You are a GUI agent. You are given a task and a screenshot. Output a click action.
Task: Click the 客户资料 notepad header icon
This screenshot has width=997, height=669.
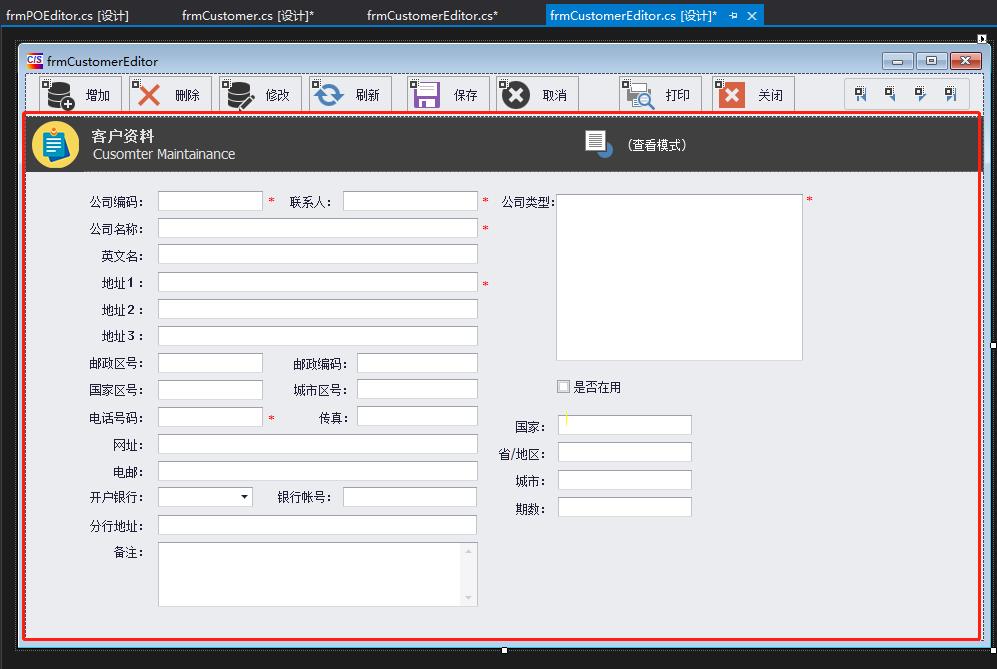55,143
